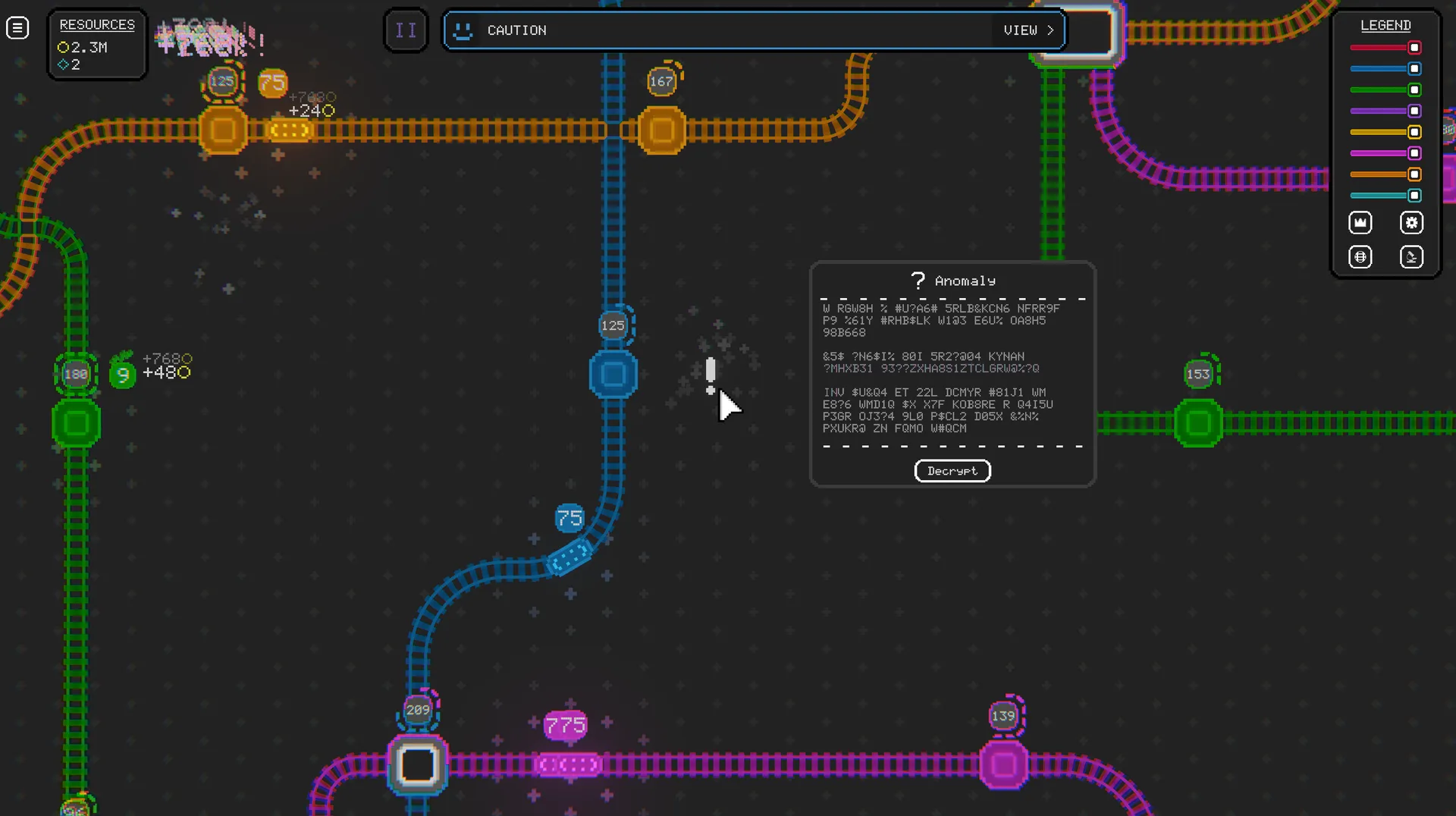Click the orange train carrying 75

pos(289,130)
